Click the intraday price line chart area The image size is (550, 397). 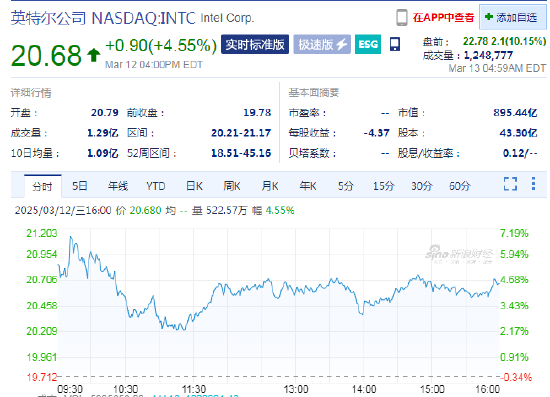click(x=278, y=305)
